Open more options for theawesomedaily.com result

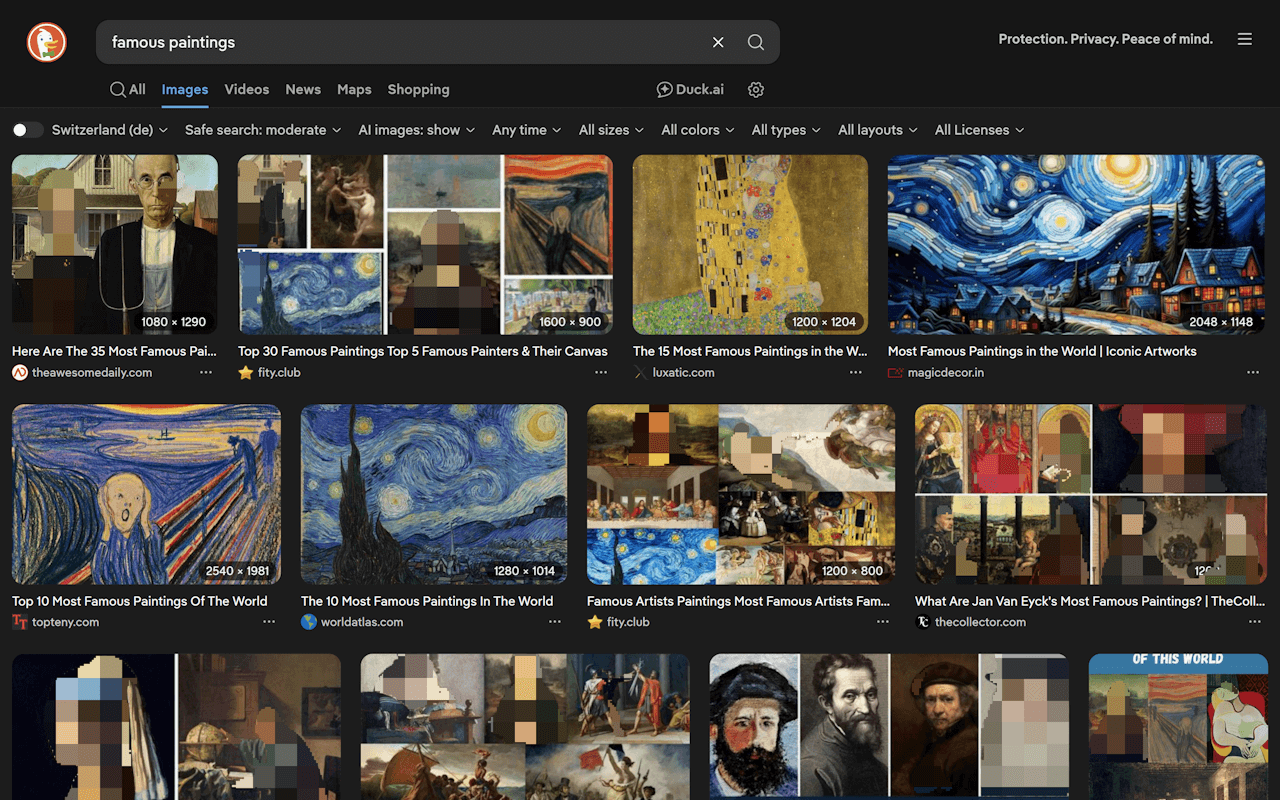click(206, 372)
